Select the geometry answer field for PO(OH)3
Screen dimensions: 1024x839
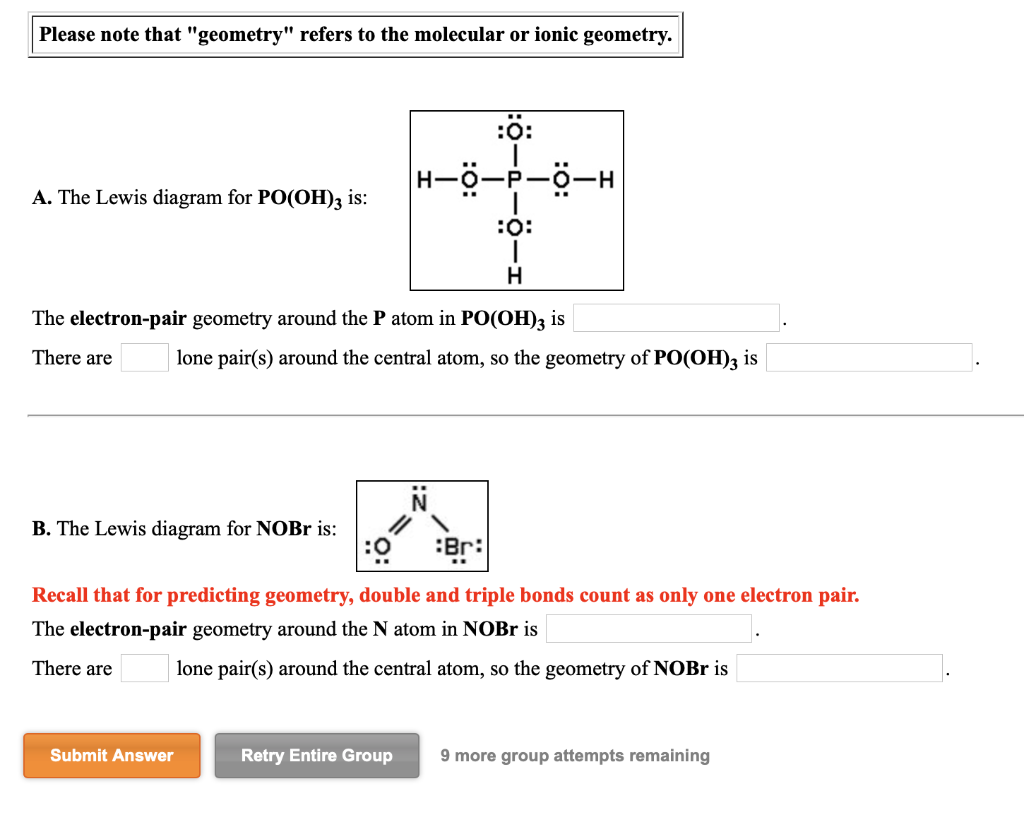point(868,357)
